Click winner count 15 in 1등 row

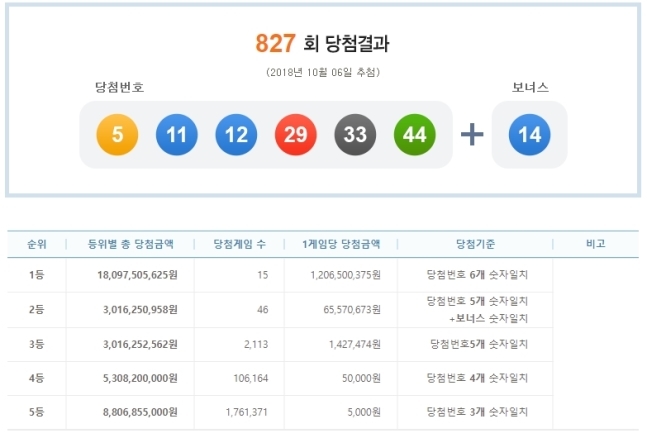[263, 275]
